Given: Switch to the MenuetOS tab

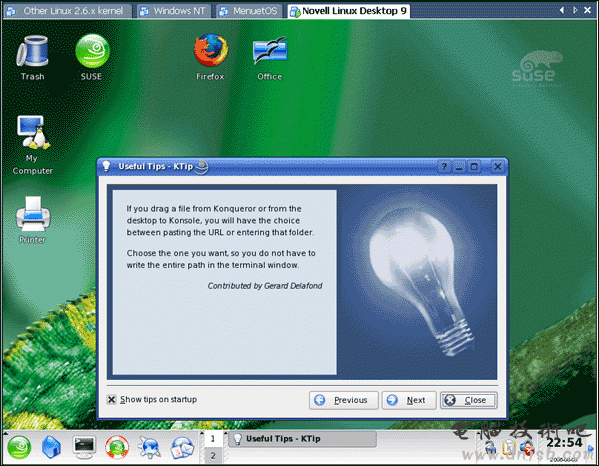Looking at the screenshot, I should click(249, 11).
